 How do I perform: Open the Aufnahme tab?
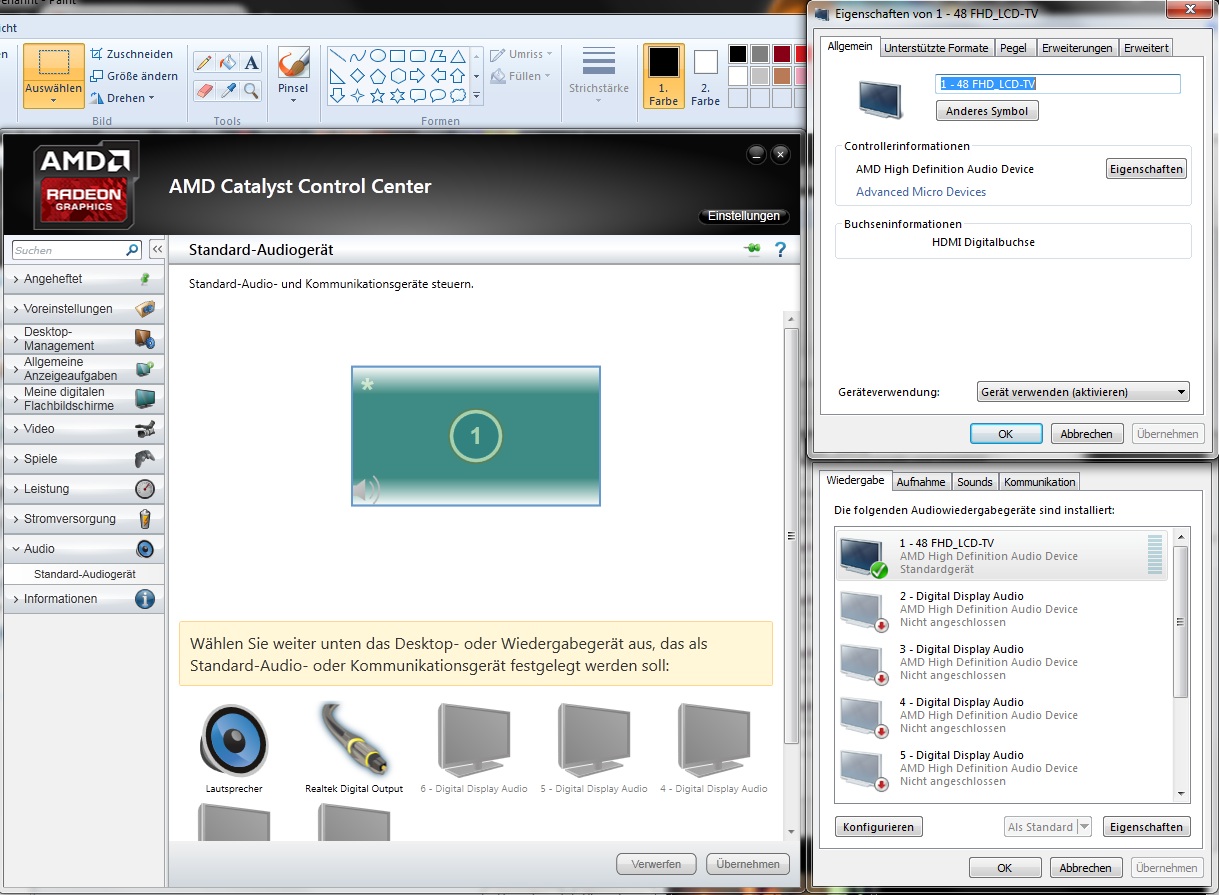tap(921, 482)
